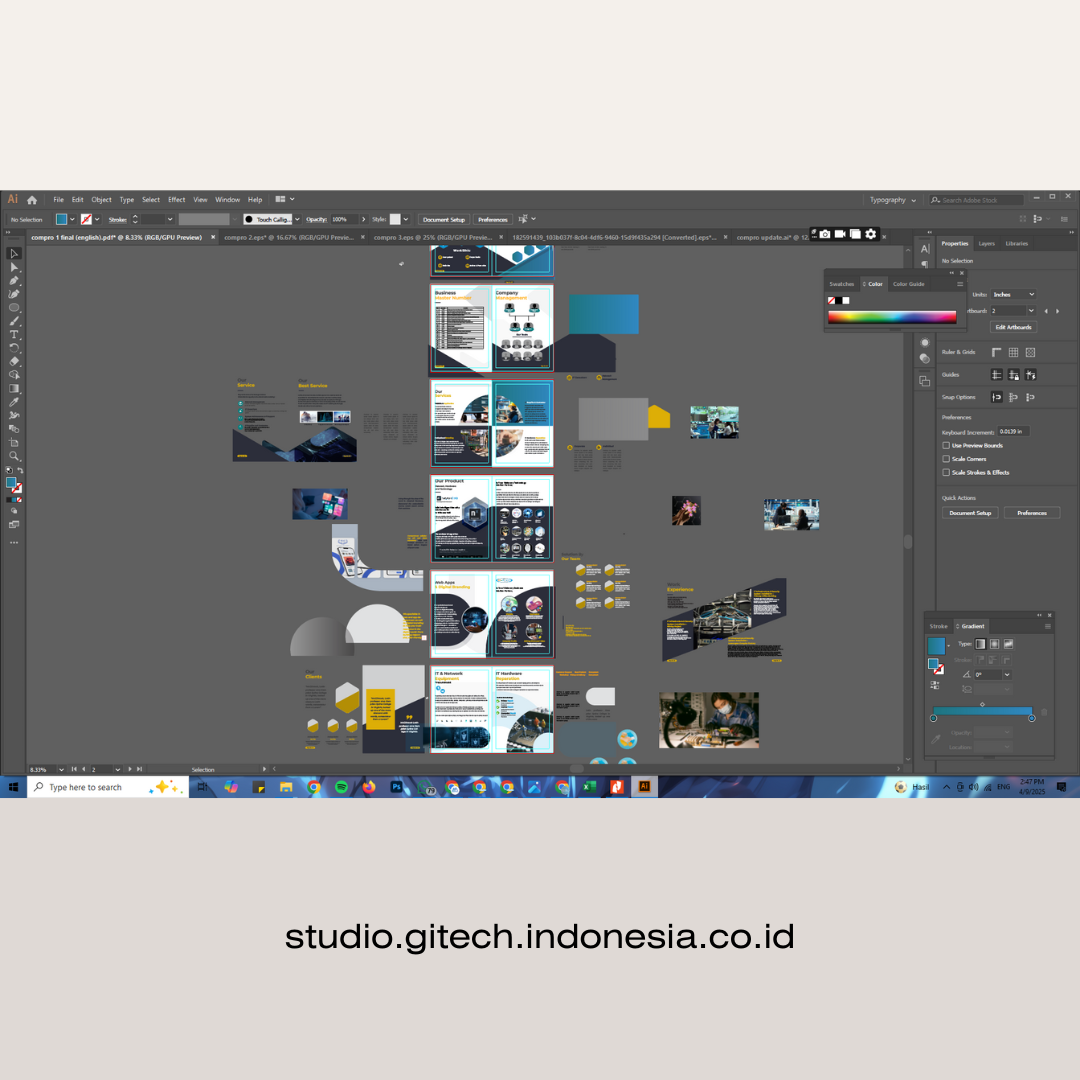Enable Use Preview Bounds checkbox

946,445
